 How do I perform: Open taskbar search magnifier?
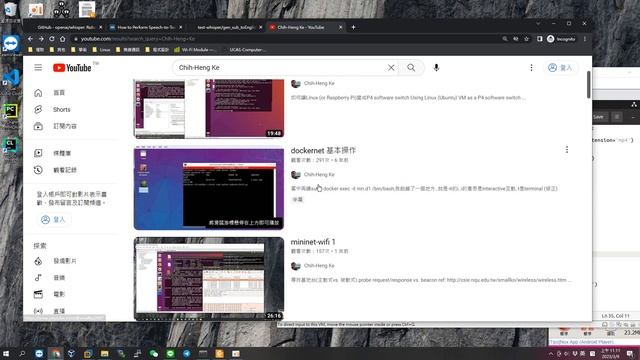coord(22,353)
